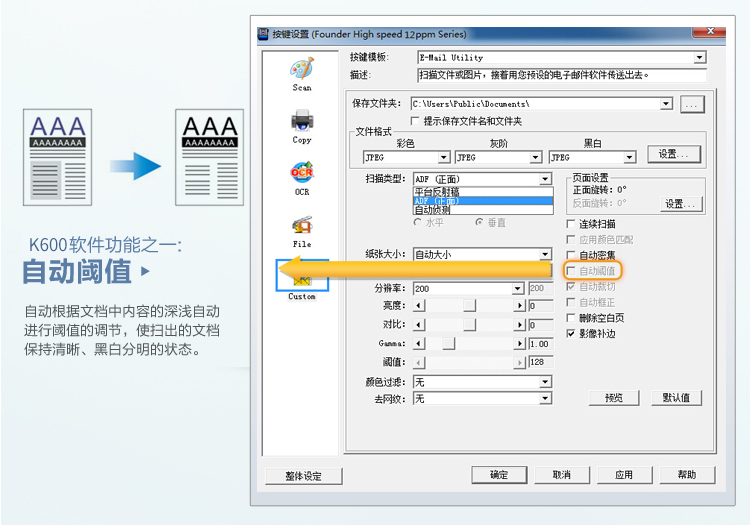Screen dimensions: 750x525
Task: Open the 分辨率 resolution dropdown
Action: 518,288
